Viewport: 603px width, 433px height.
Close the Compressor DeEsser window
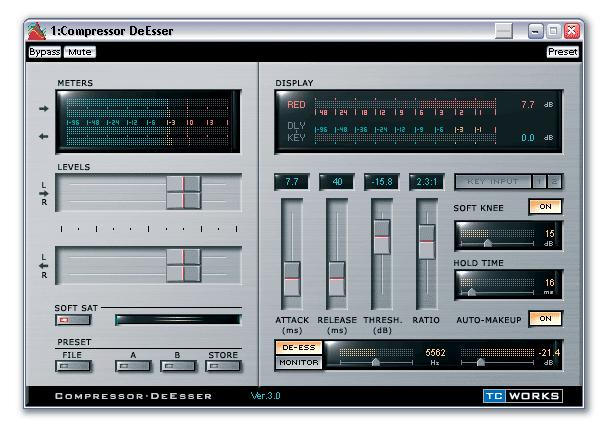coord(572,31)
